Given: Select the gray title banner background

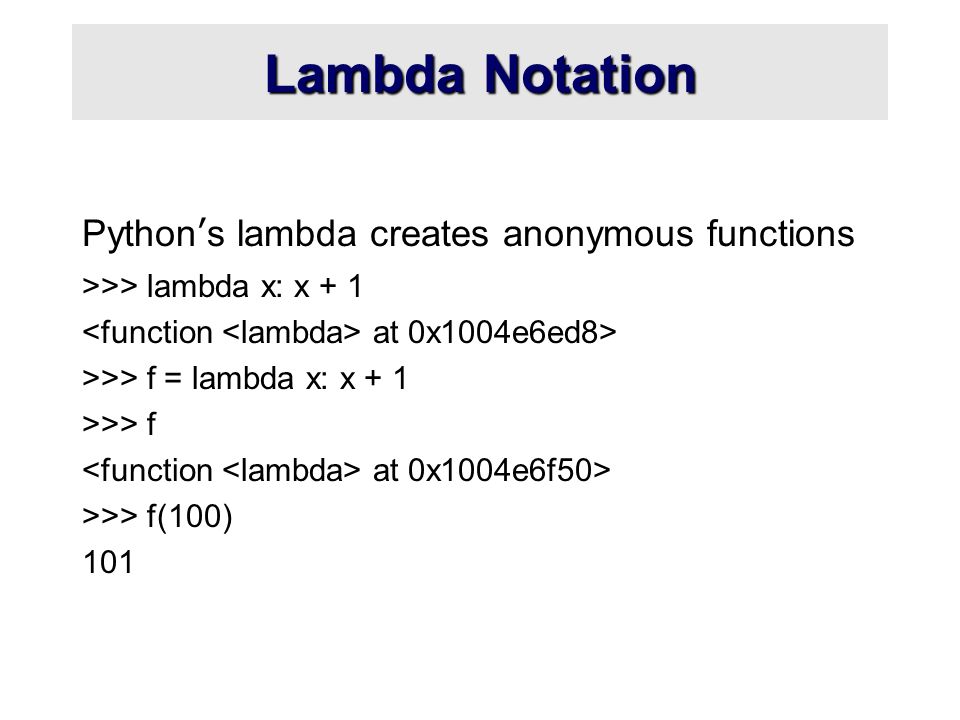Looking at the screenshot, I should [x=480, y=72].
